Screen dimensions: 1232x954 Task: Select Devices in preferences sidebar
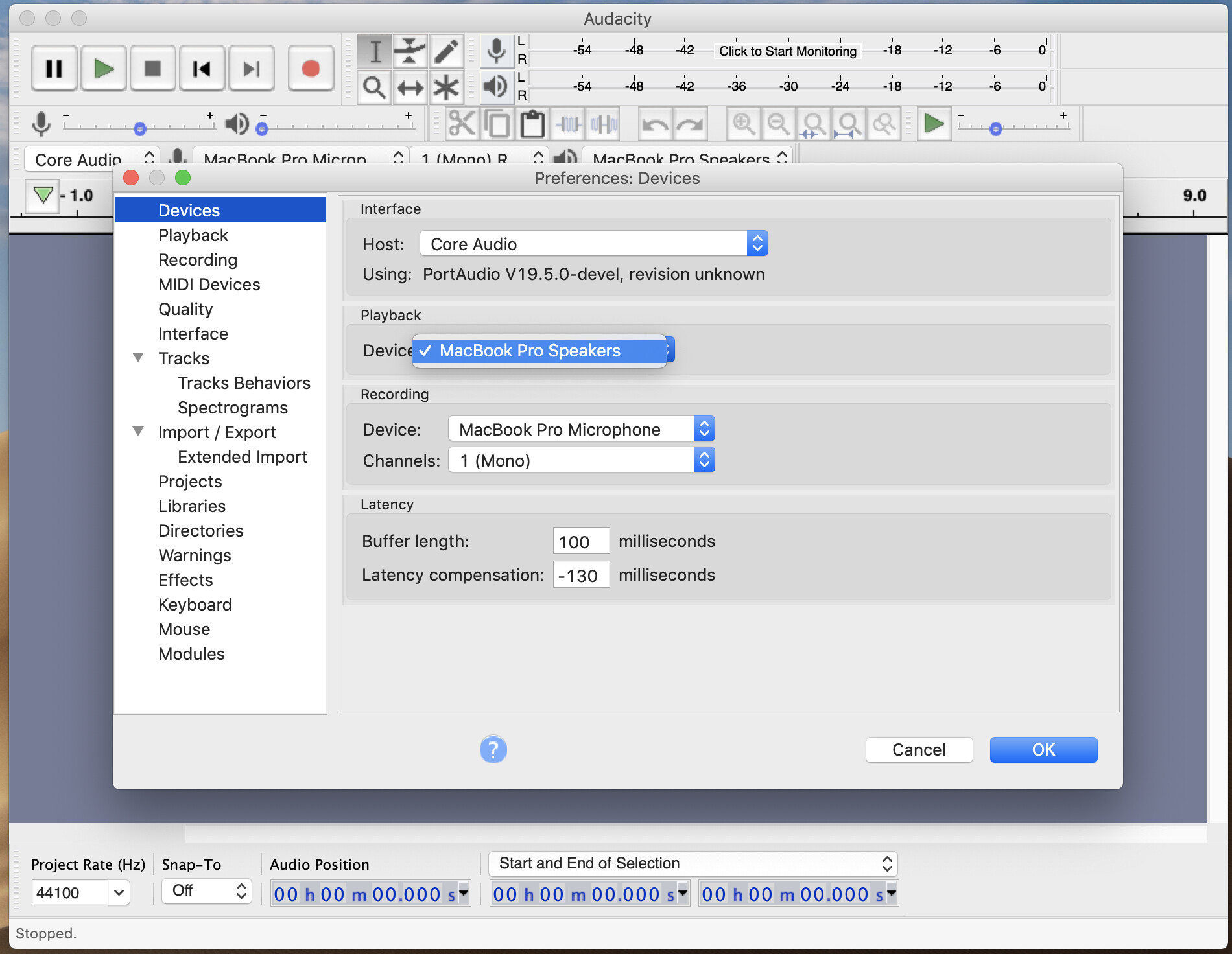click(220, 210)
